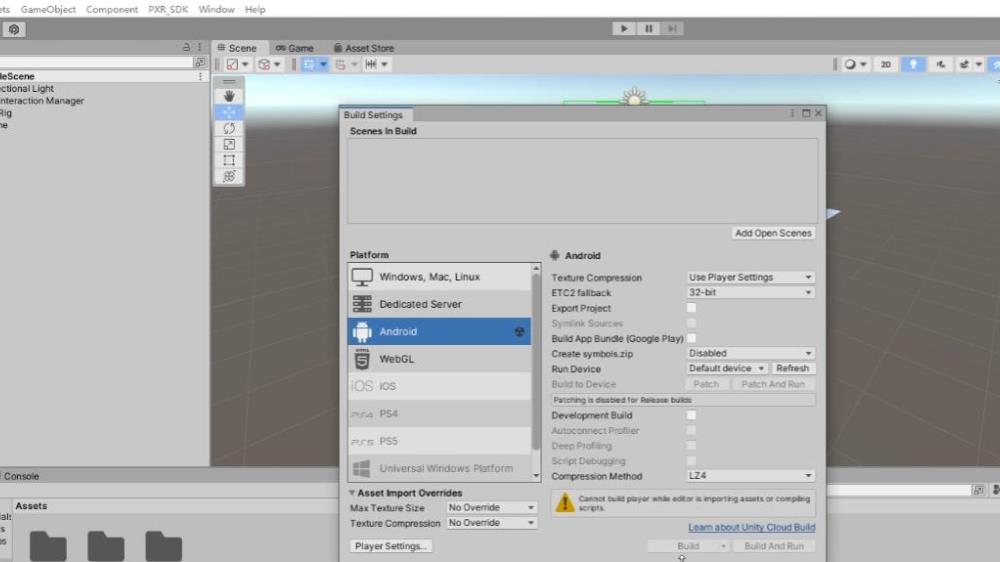Open Run Device Default device dropdown

pos(726,369)
